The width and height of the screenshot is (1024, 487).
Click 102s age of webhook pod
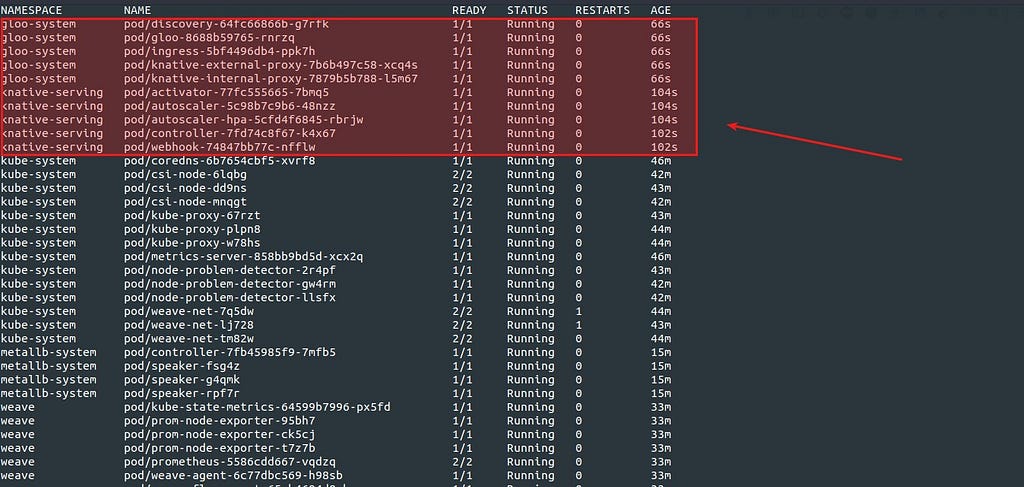664,148
